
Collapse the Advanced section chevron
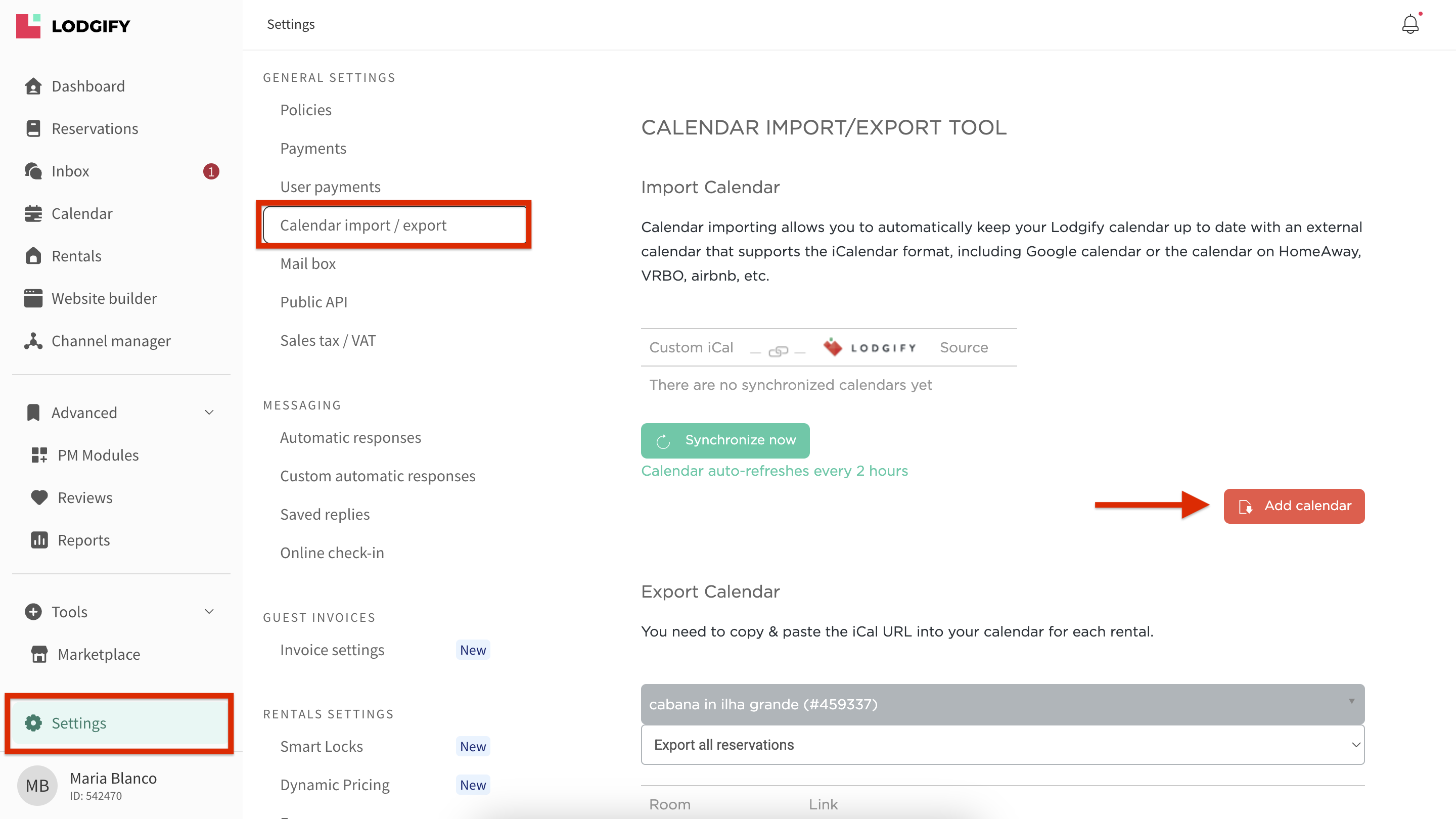pos(209,413)
